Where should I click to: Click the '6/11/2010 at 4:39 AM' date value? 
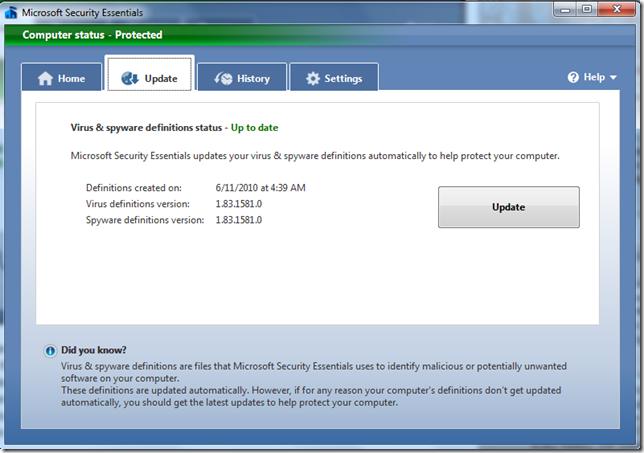[260, 188]
